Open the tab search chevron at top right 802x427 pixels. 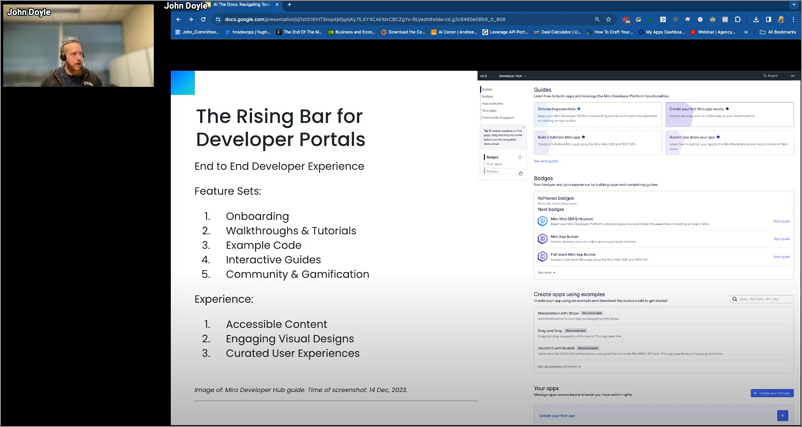(x=795, y=5)
